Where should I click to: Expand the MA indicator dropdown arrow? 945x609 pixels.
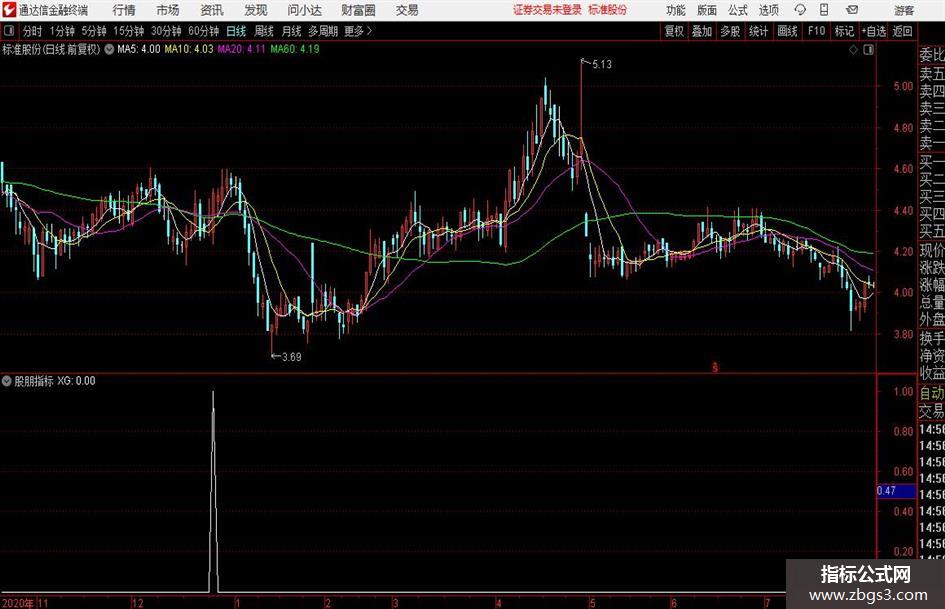coord(109,49)
